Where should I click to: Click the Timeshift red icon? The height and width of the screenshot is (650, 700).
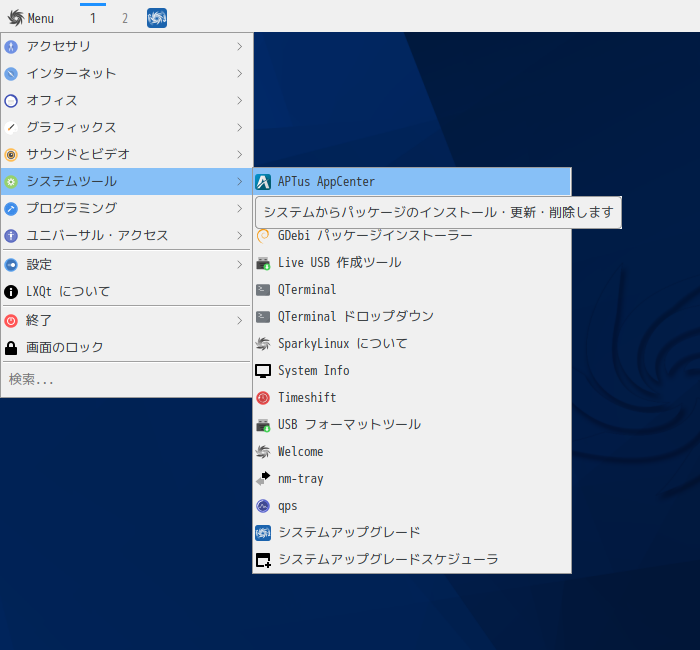pos(263,397)
